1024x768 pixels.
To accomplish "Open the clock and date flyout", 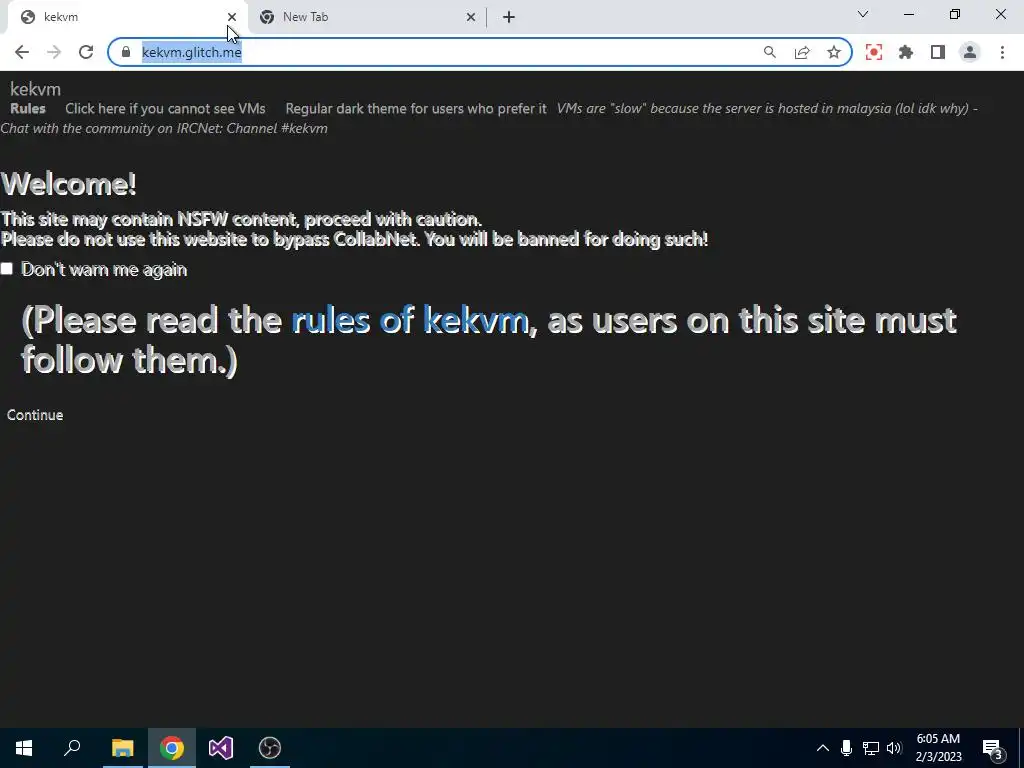I will (938, 748).
